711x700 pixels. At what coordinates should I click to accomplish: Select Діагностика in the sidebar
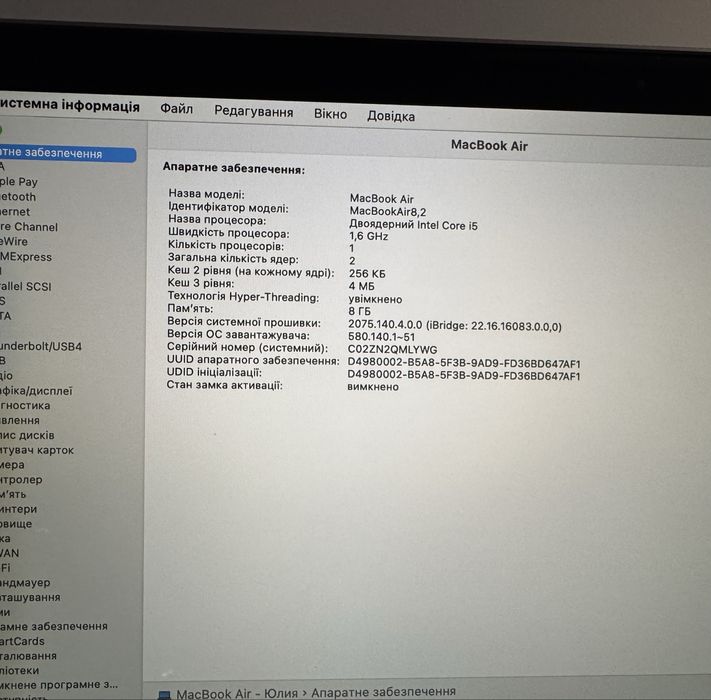25,405
